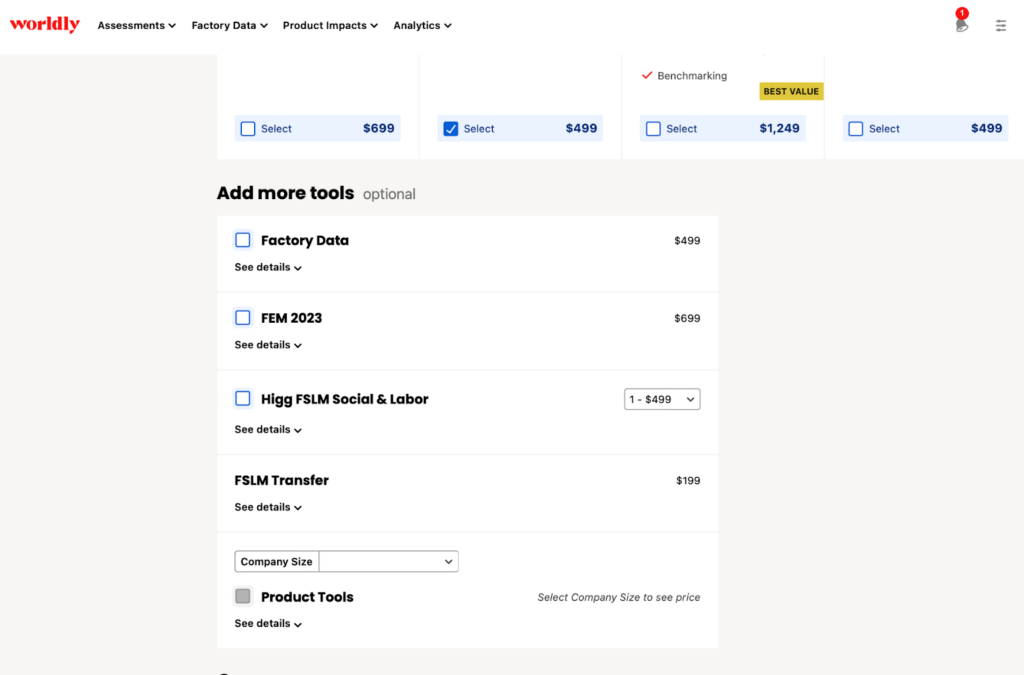Click the Worldly logo
The height and width of the screenshot is (675, 1024).
pyautogui.click(x=44, y=25)
